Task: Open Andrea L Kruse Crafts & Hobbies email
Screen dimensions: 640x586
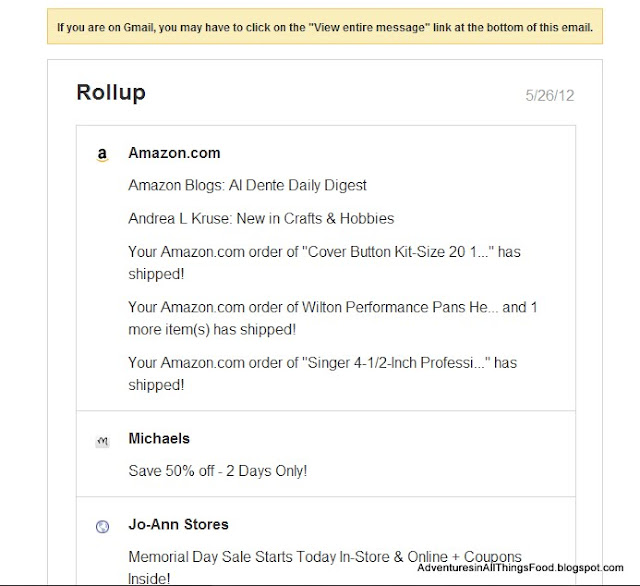Action: click(261, 219)
